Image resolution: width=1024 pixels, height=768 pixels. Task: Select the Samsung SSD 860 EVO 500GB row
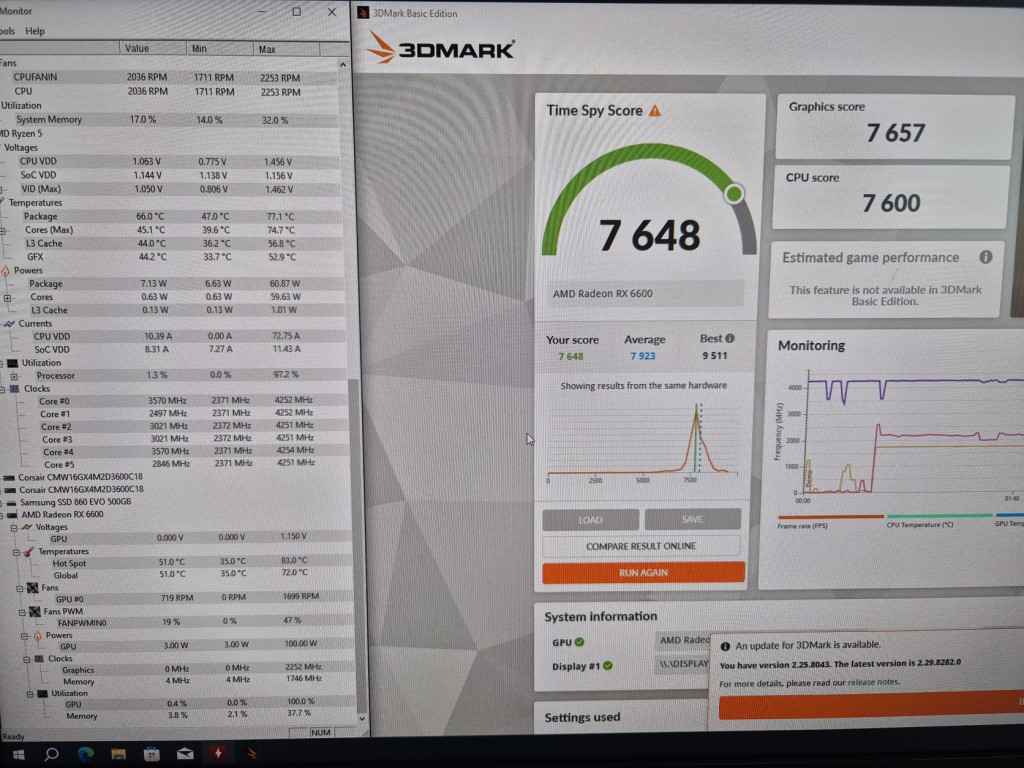click(x=75, y=502)
